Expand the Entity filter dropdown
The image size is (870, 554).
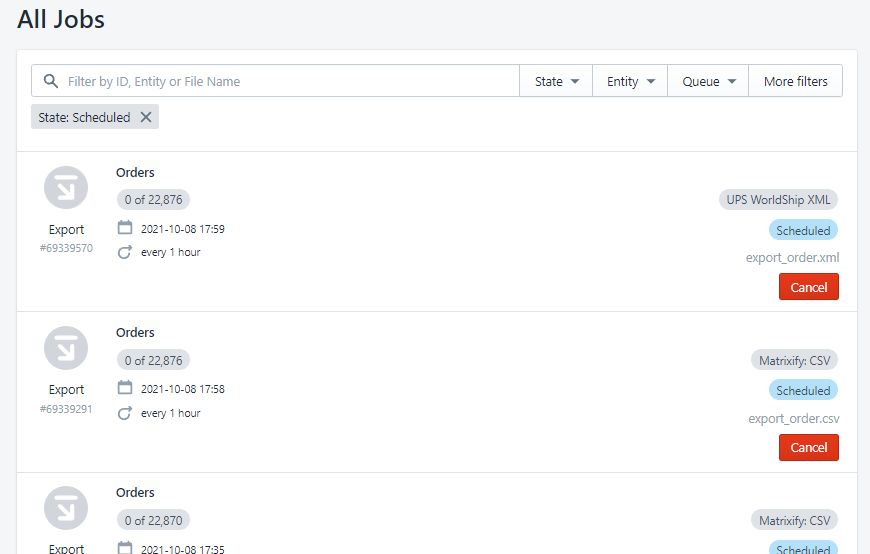tap(630, 81)
